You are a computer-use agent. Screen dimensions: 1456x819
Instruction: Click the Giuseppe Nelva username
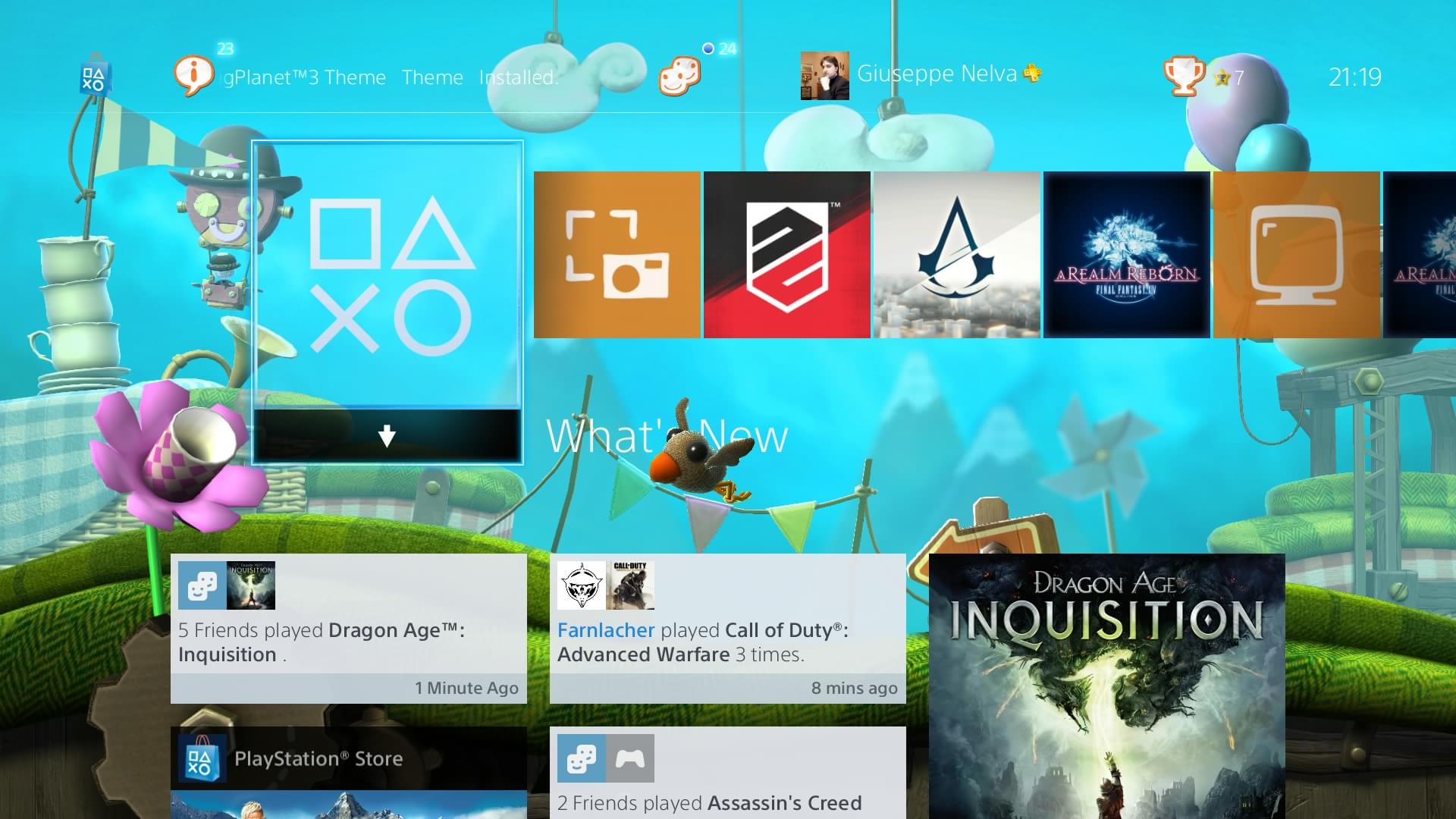pos(937,74)
